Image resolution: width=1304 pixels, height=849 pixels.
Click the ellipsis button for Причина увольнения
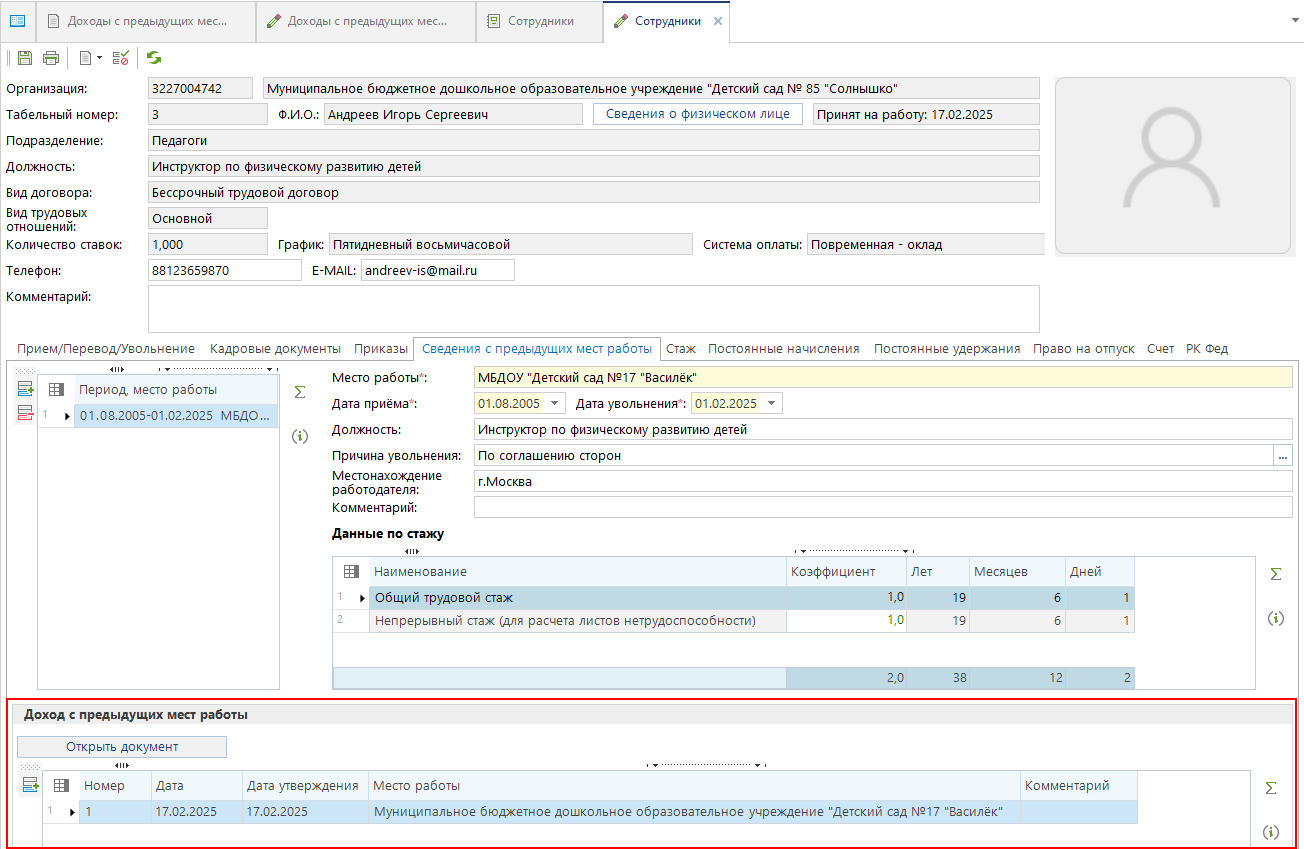tap(1283, 456)
